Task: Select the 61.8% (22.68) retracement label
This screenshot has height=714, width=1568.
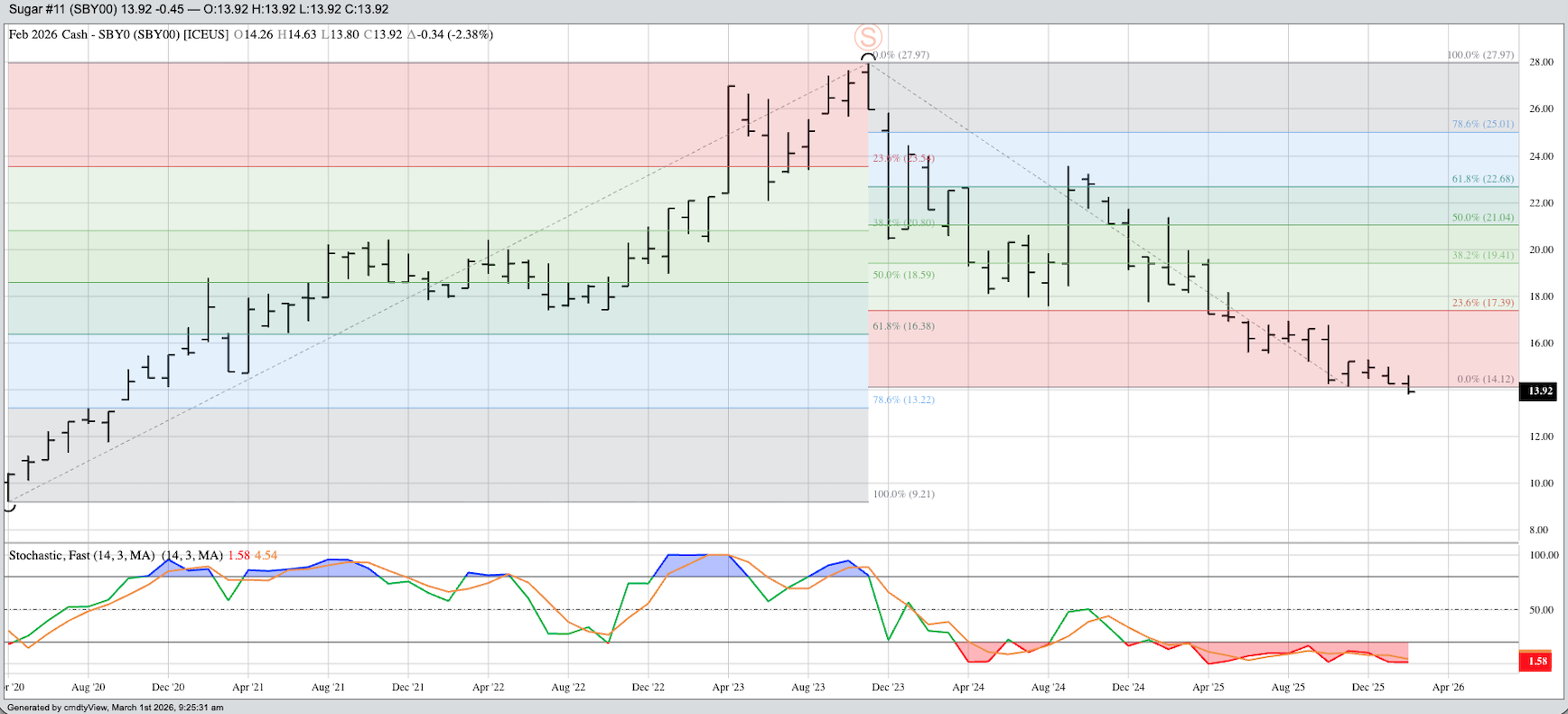Action: point(1482,179)
